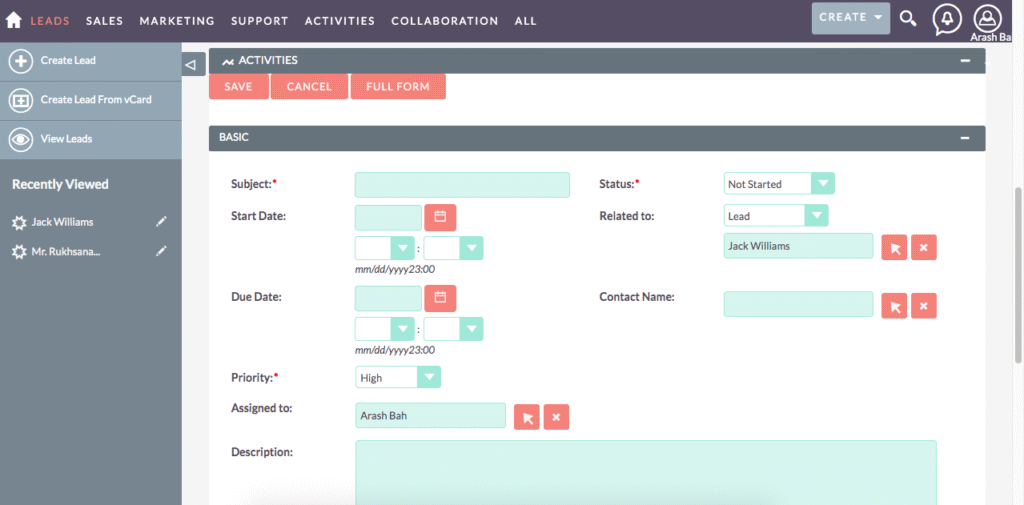1024x505 pixels.
Task: Open the search magnifier icon
Action: point(907,18)
